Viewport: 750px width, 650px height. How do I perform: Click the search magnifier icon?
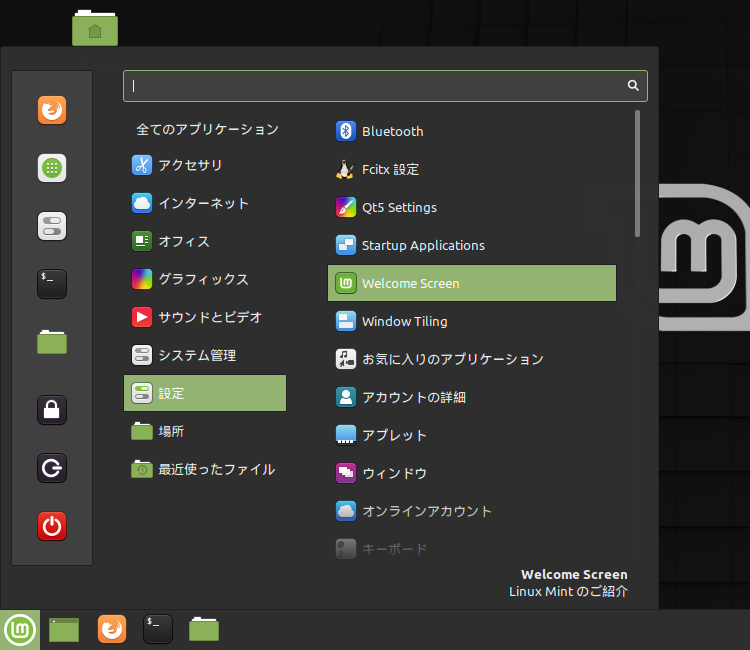[633, 86]
